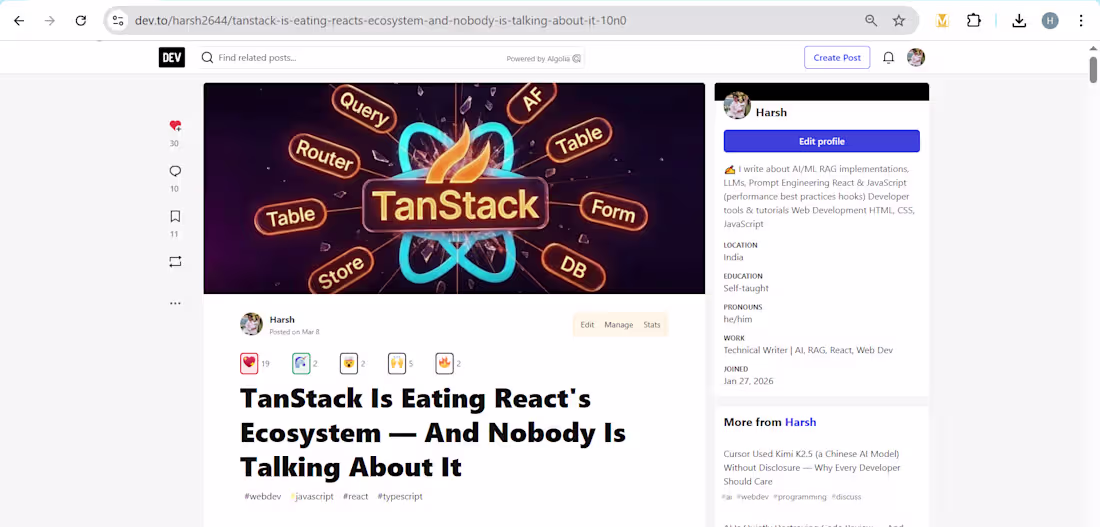The width and height of the screenshot is (1100, 527).
Task: Open the post Edit link
Action: coord(587,325)
